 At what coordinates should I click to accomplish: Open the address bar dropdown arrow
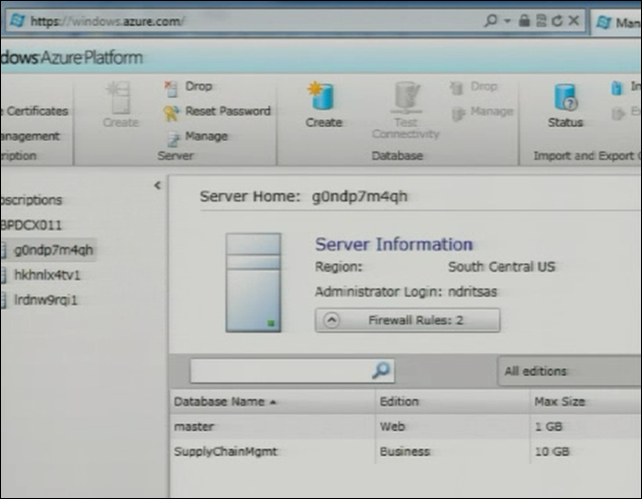[507, 20]
